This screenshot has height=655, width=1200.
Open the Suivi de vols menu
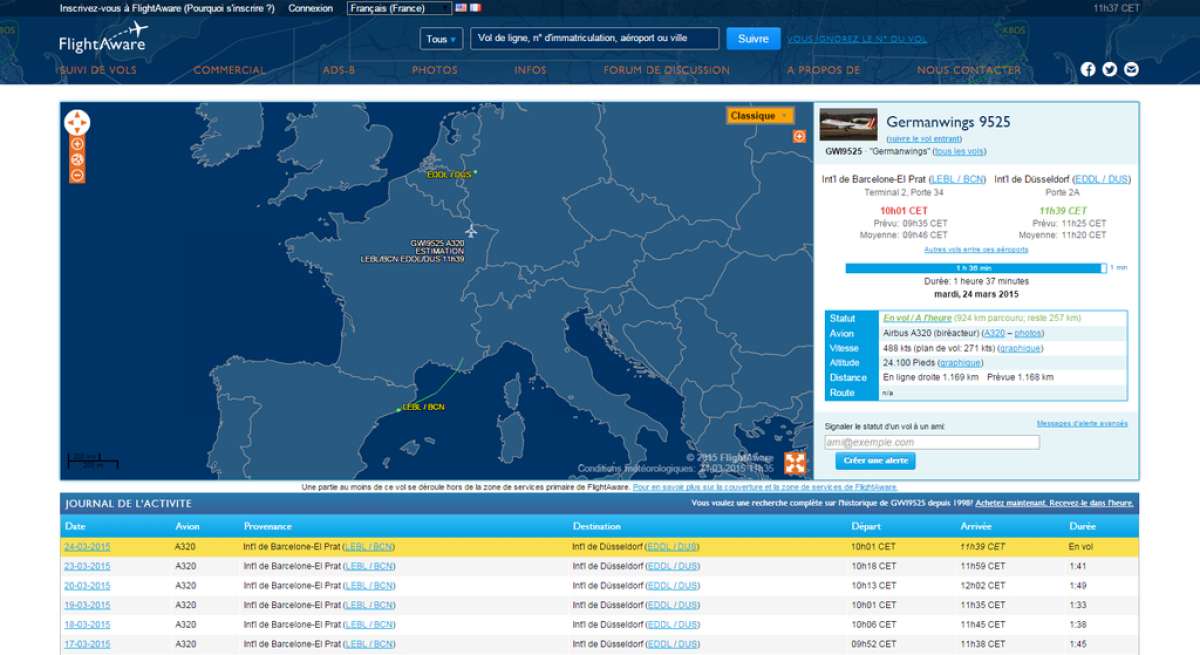tap(98, 70)
